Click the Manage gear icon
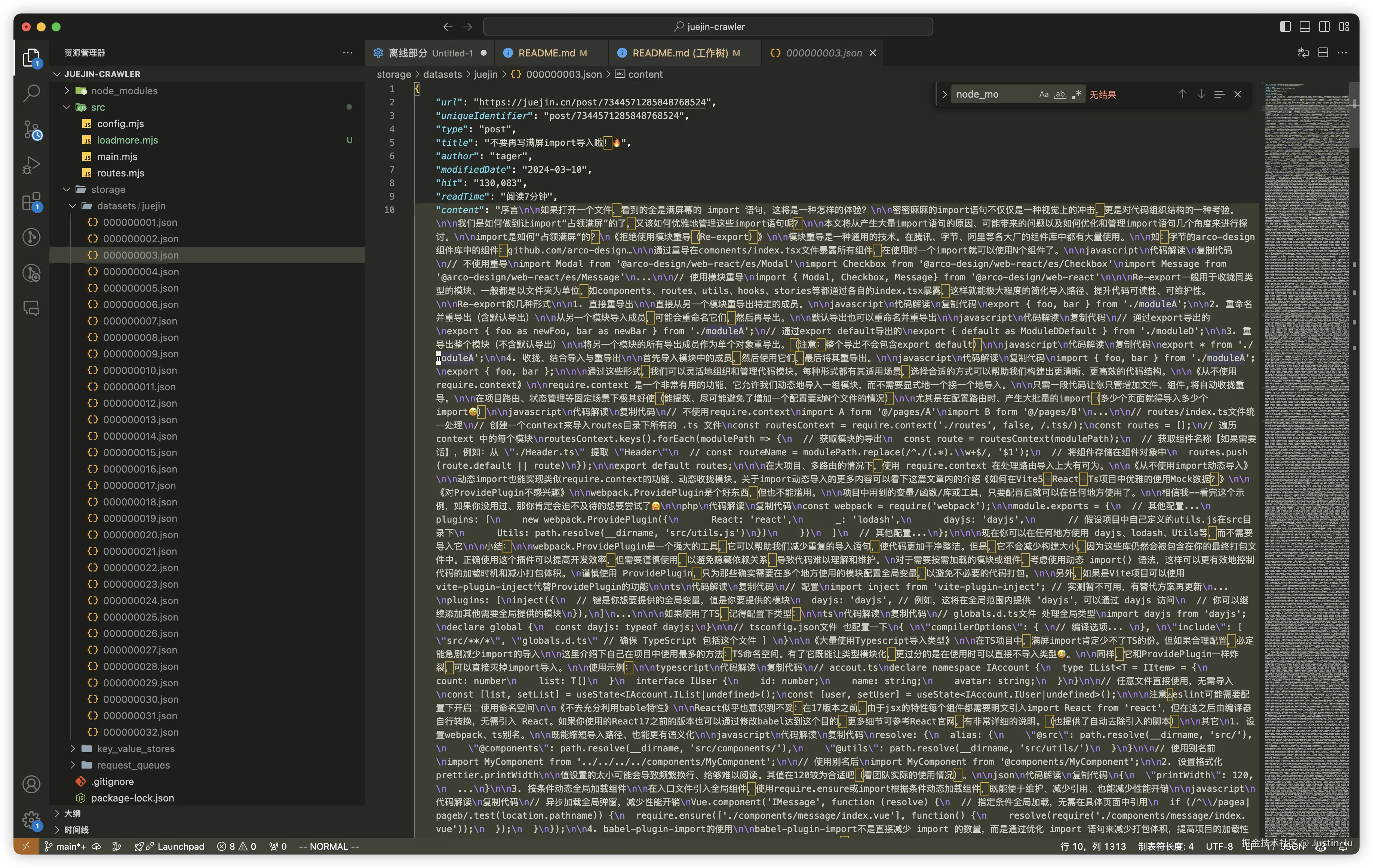Viewport: 1373px width, 868px height. (x=31, y=820)
